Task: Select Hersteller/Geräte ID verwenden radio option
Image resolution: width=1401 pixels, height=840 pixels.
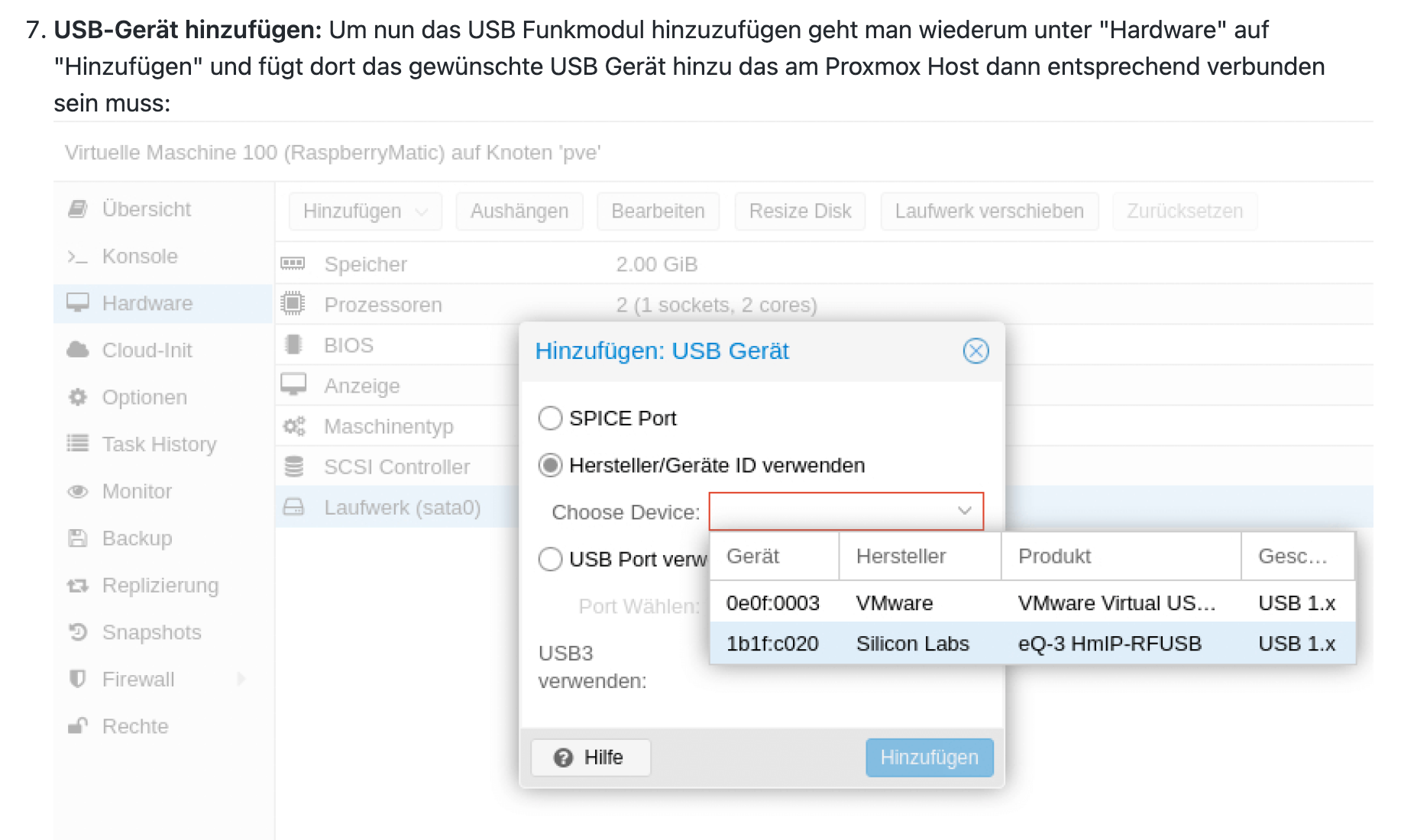Action: 550,465
